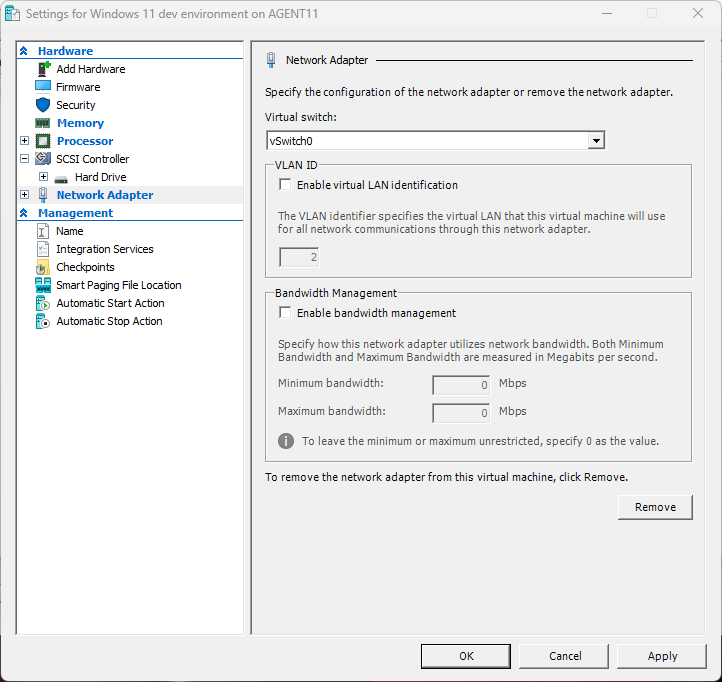Image resolution: width=722 pixels, height=682 pixels.
Task: Click the Security shield icon
Action: tap(43, 105)
